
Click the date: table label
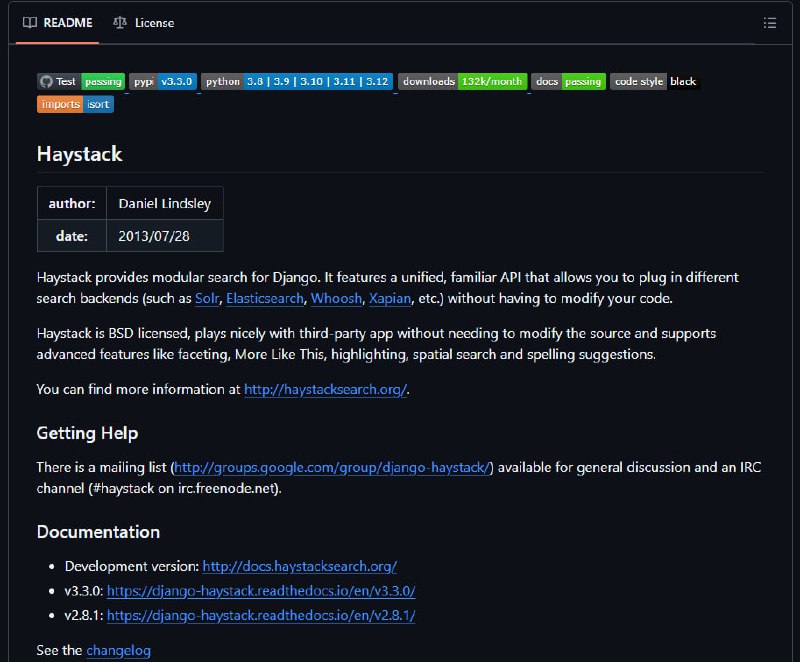[x=72, y=236]
